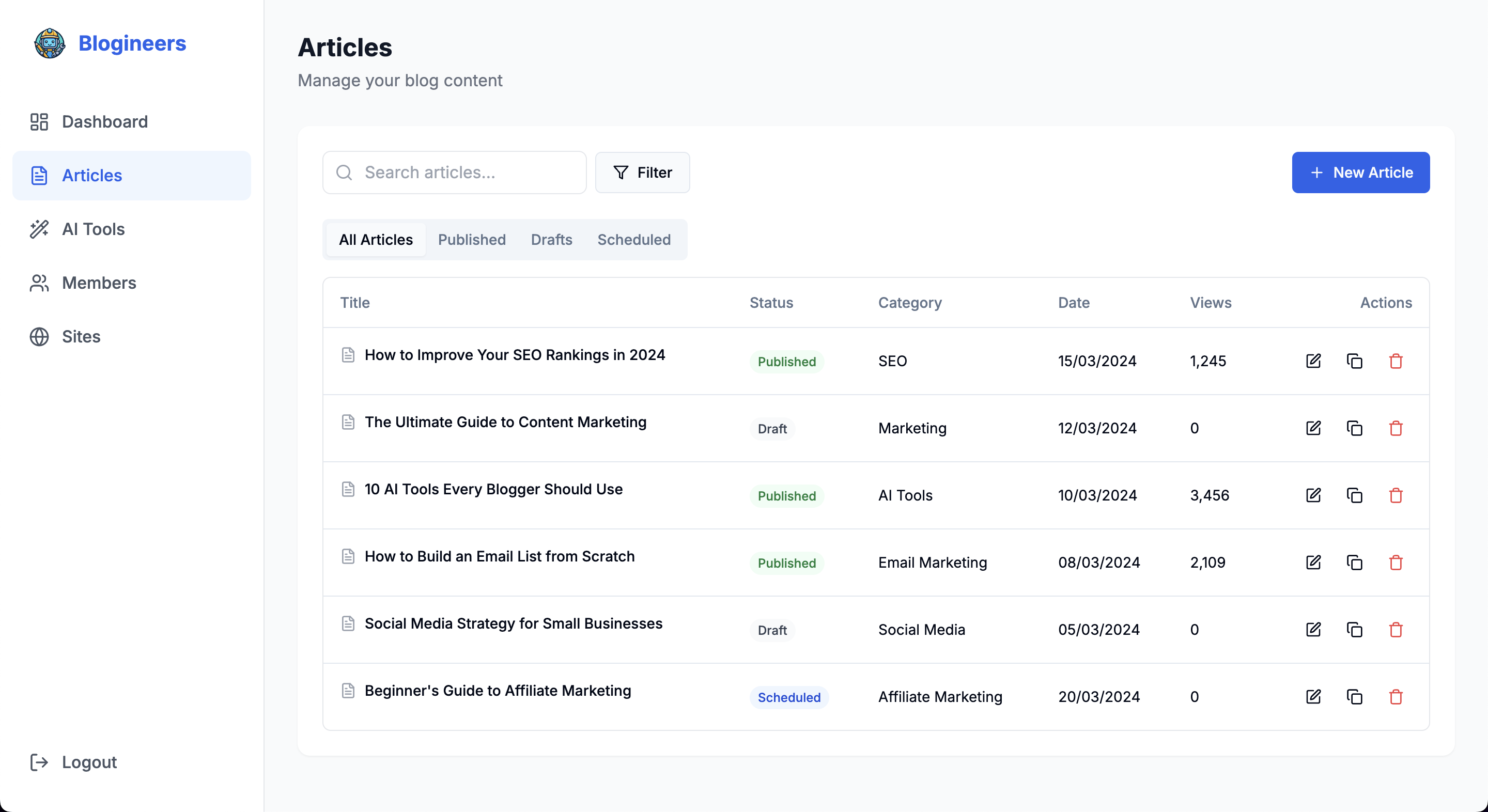The width and height of the screenshot is (1488, 812).
Task: Open AI Tools in the sidebar
Action: pos(93,229)
